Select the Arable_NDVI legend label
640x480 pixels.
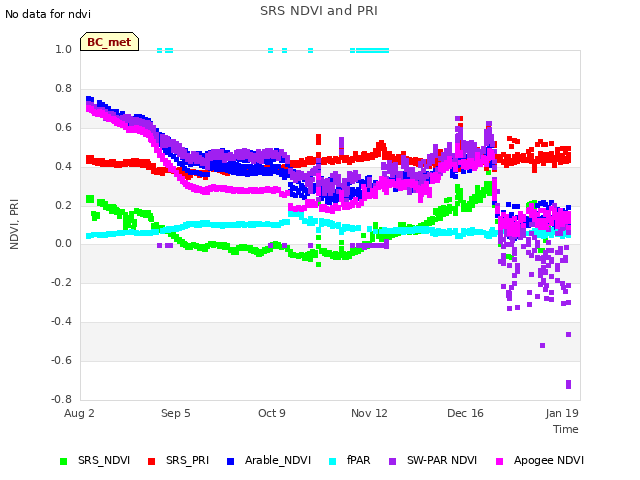coord(278,460)
